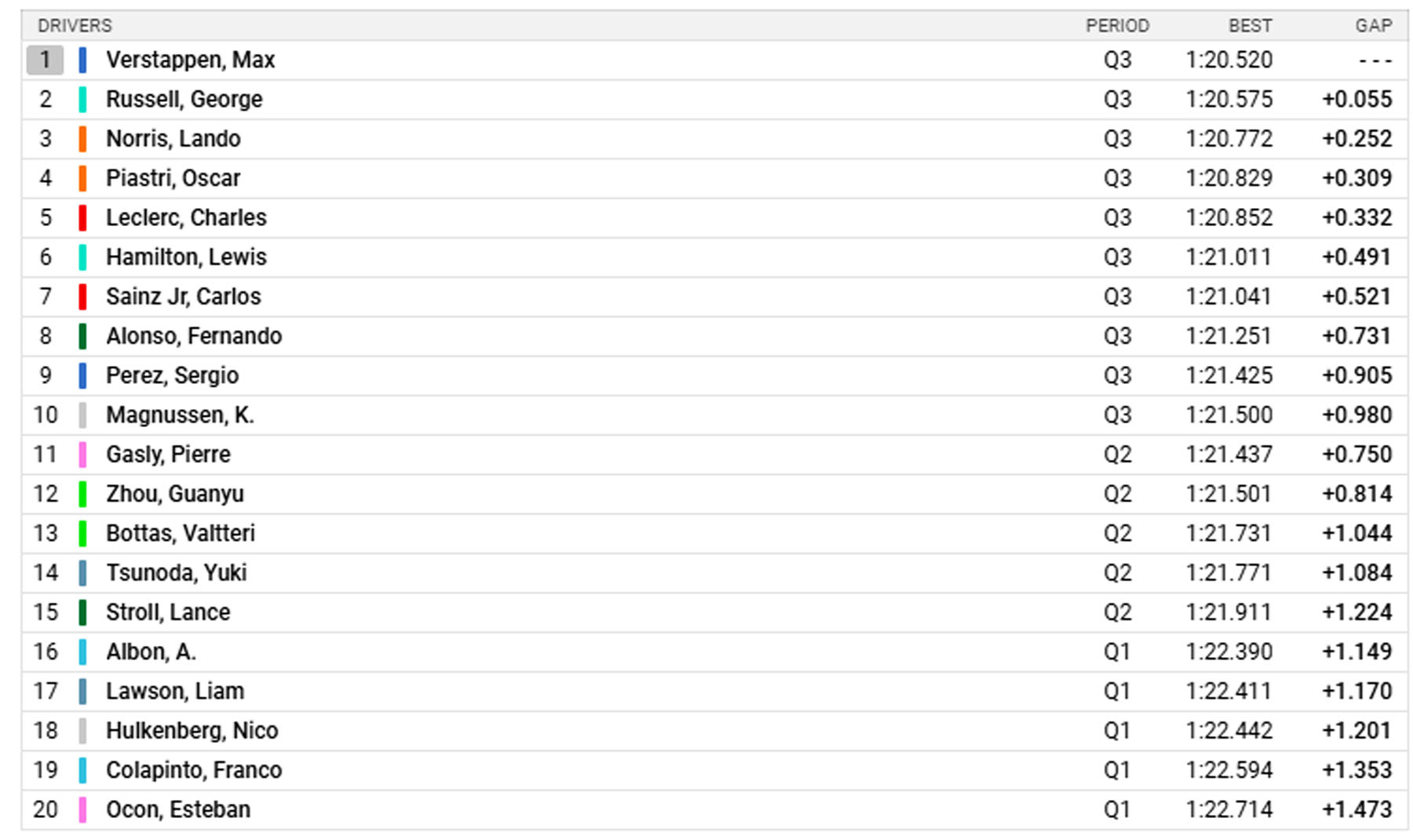Click Ocon's gap value +1.473

(1356, 809)
